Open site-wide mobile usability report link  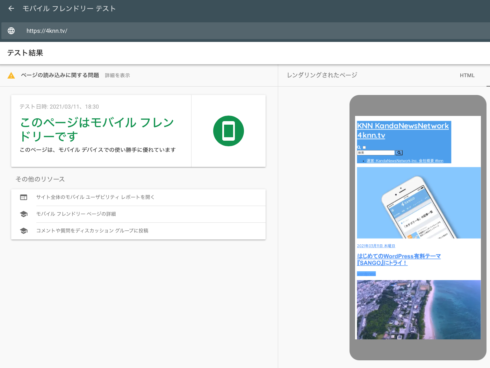[95, 197]
